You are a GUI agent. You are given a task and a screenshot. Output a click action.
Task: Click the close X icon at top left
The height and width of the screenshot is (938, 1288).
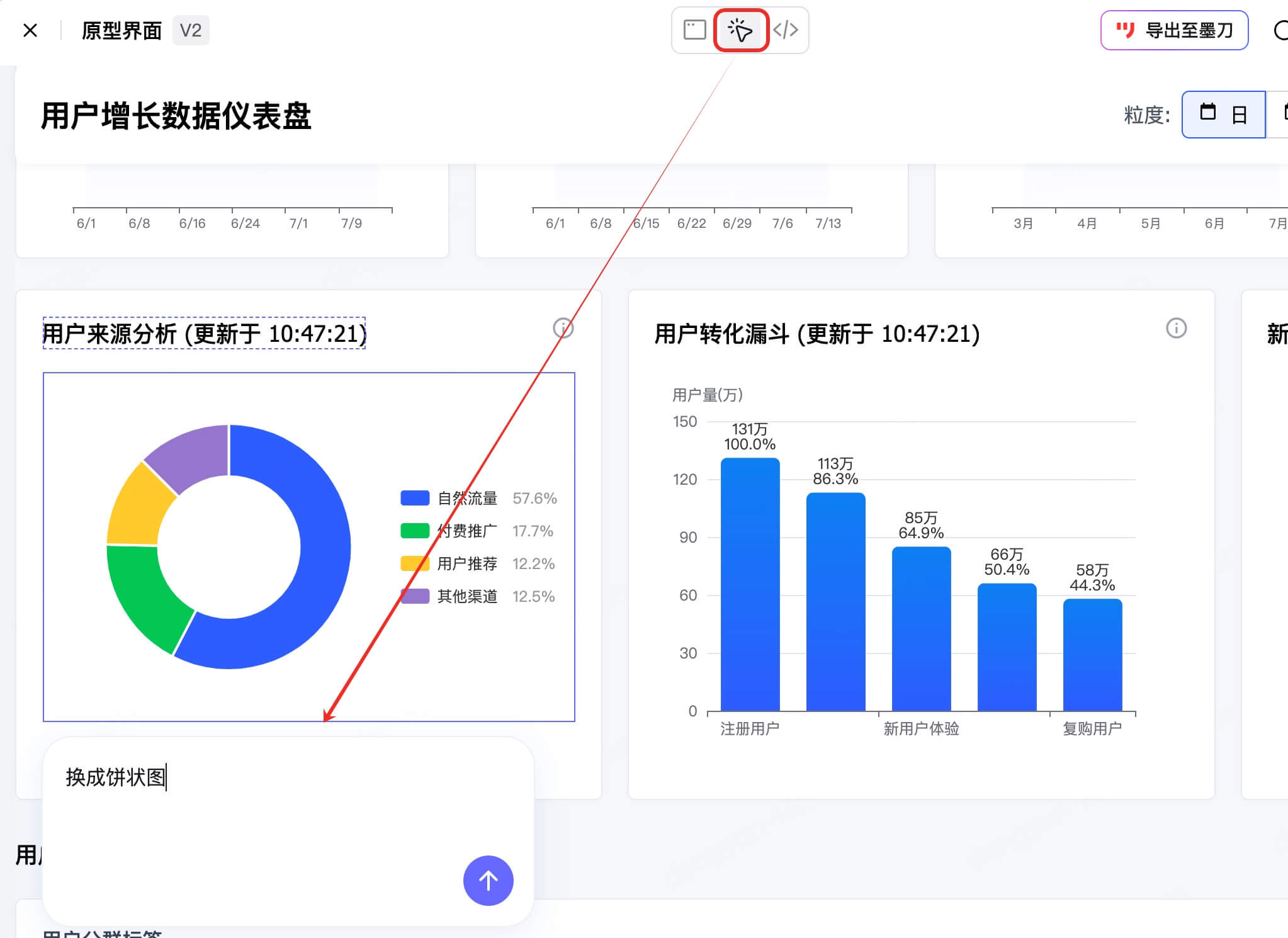tap(30, 30)
